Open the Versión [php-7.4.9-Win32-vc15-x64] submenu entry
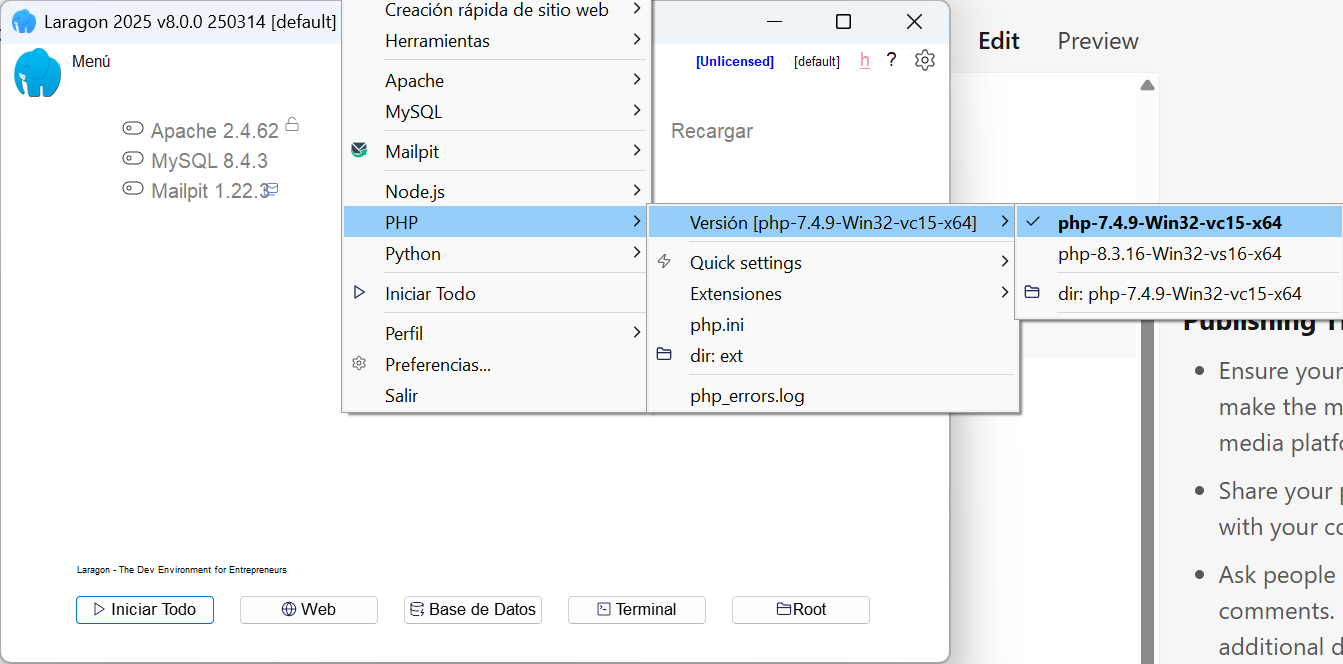Viewport: 1343px width, 664px height. pos(833,222)
